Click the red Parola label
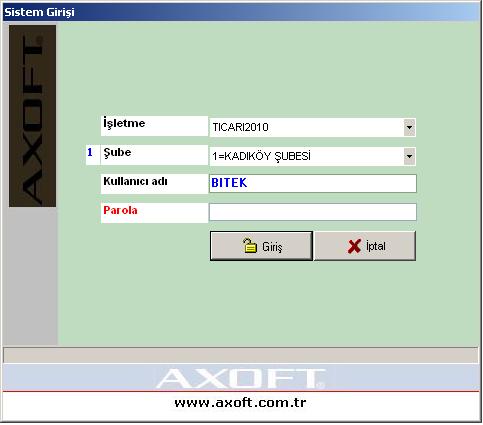 (x=154, y=213)
